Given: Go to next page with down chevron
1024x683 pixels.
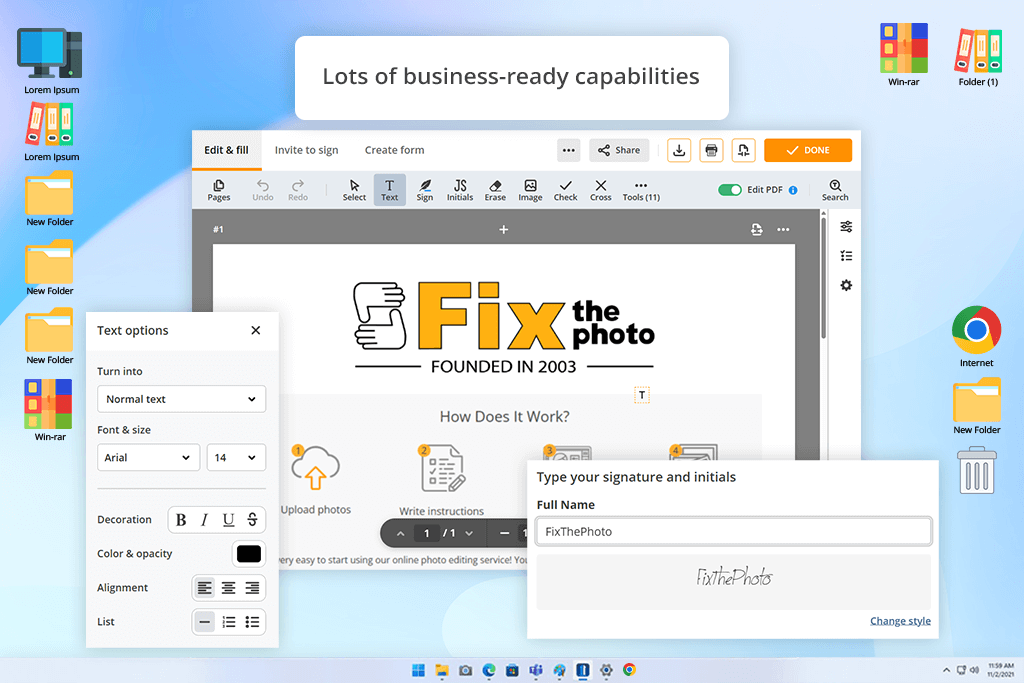Looking at the screenshot, I should (469, 533).
